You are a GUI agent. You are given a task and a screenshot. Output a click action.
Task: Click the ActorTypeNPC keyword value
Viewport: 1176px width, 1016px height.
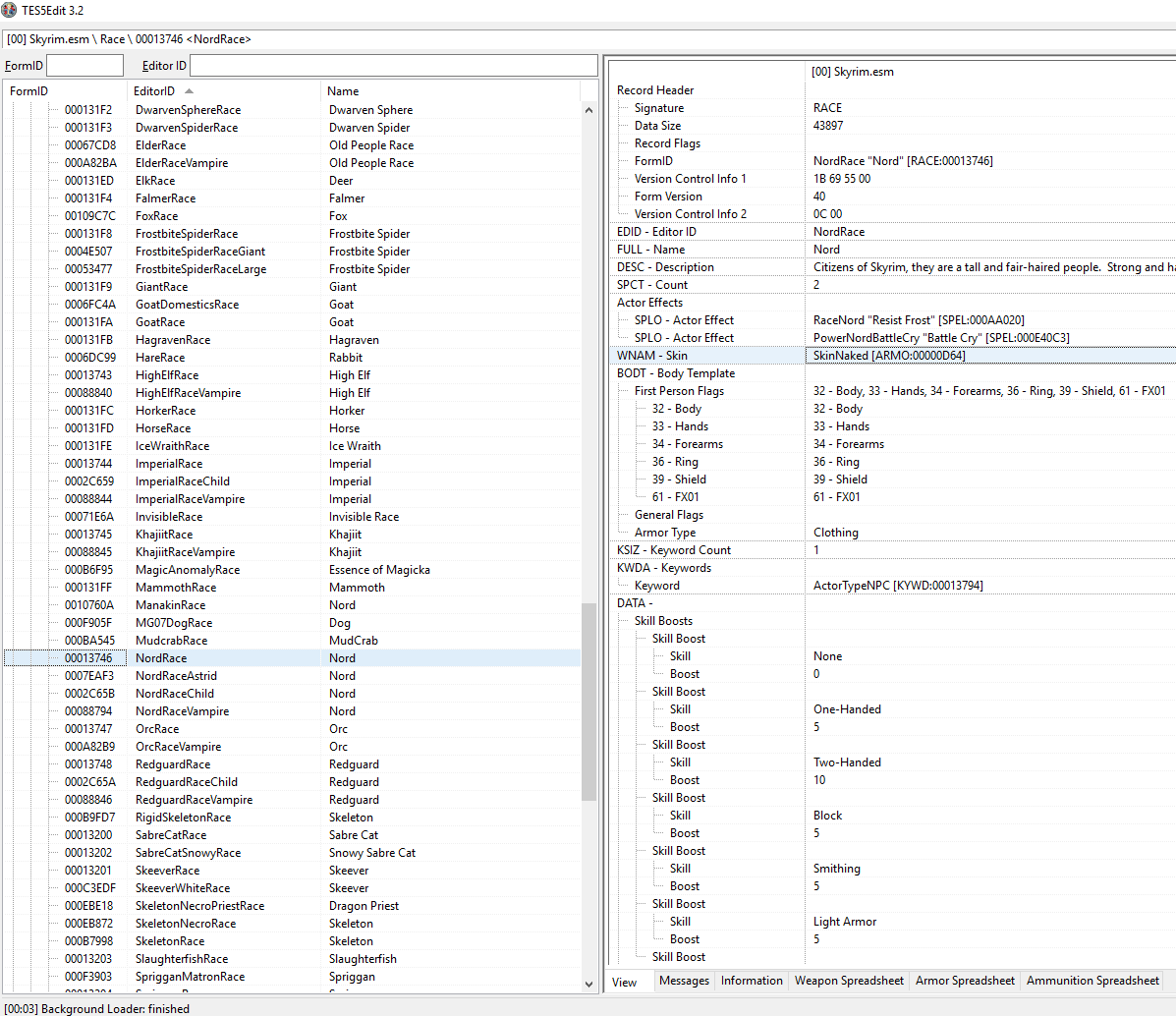point(898,586)
